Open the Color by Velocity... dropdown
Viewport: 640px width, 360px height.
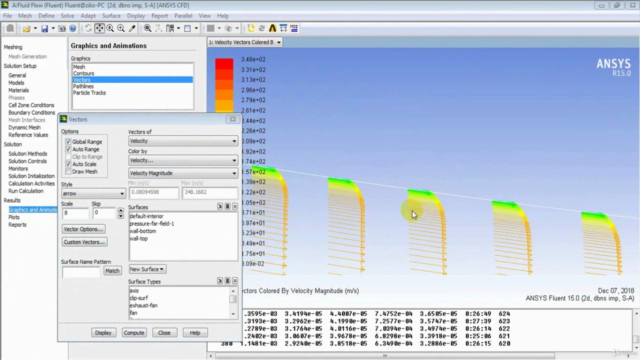[183, 160]
